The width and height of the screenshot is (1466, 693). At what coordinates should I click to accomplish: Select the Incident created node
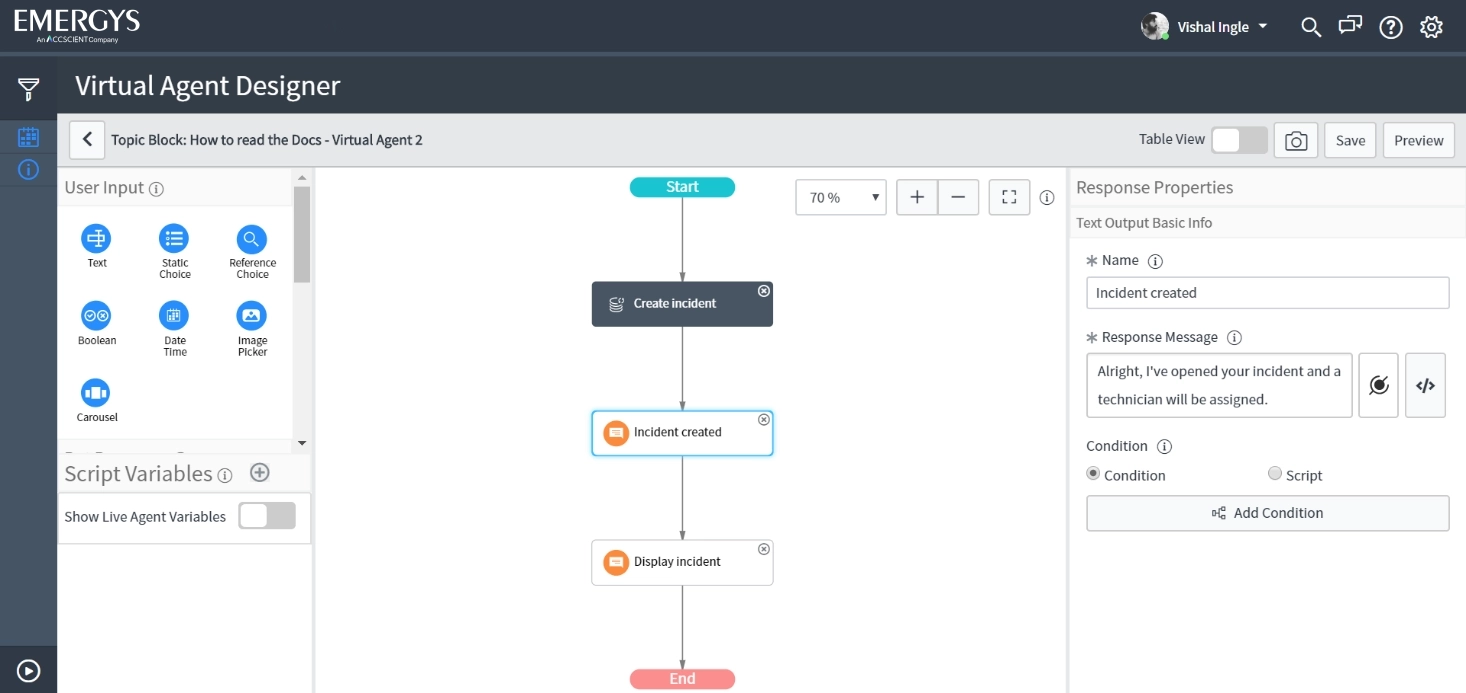tap(682, 433)
